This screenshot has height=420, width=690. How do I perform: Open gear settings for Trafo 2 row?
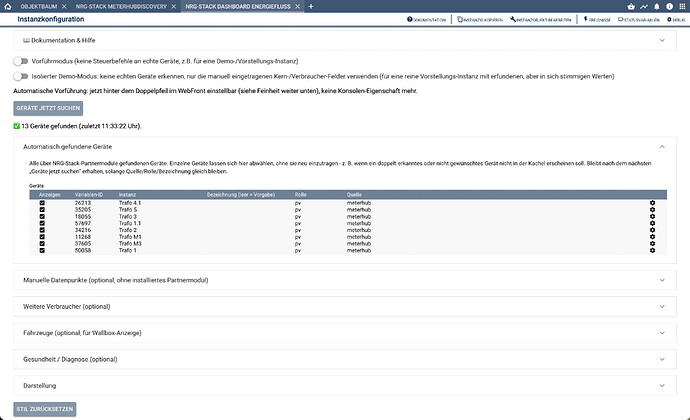[x=652, y=230]
